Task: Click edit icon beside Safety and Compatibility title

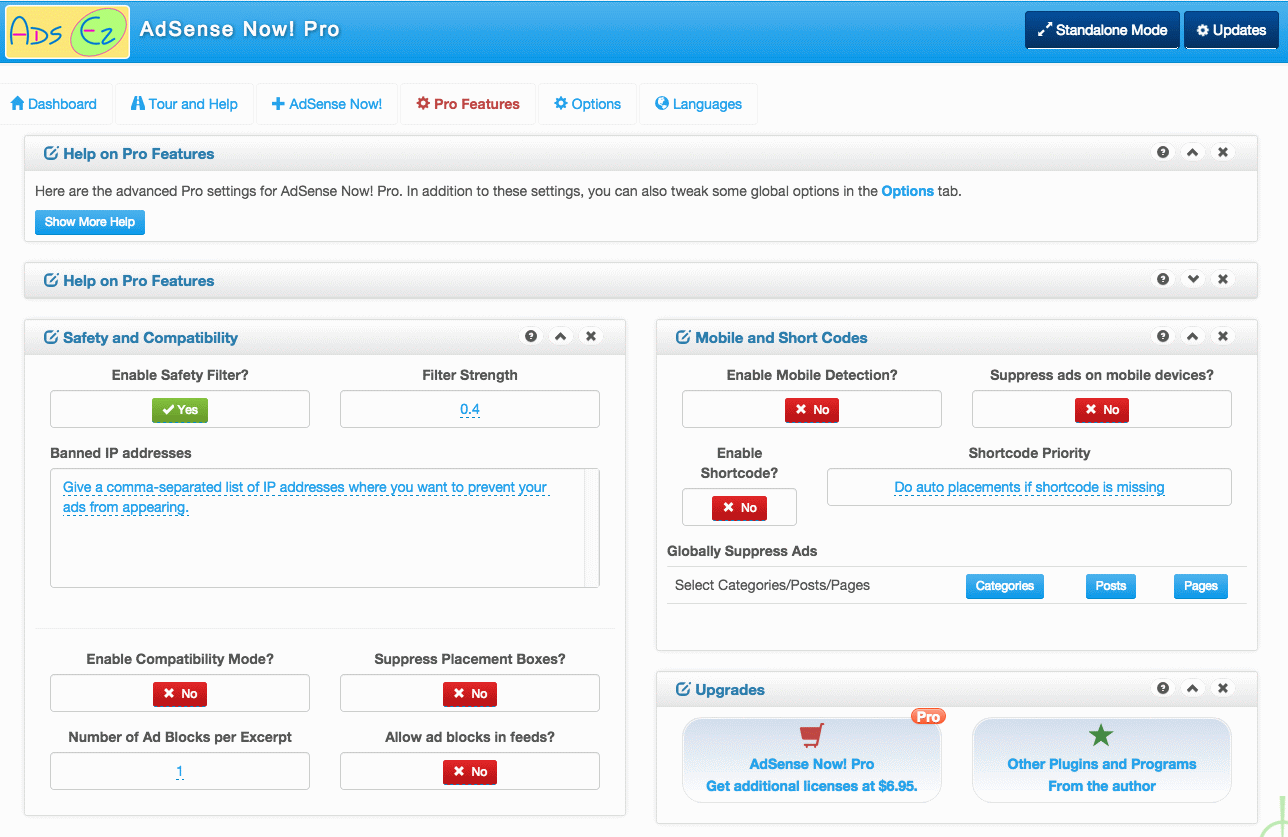Action: pyautogui.click(x=51, y=338)
